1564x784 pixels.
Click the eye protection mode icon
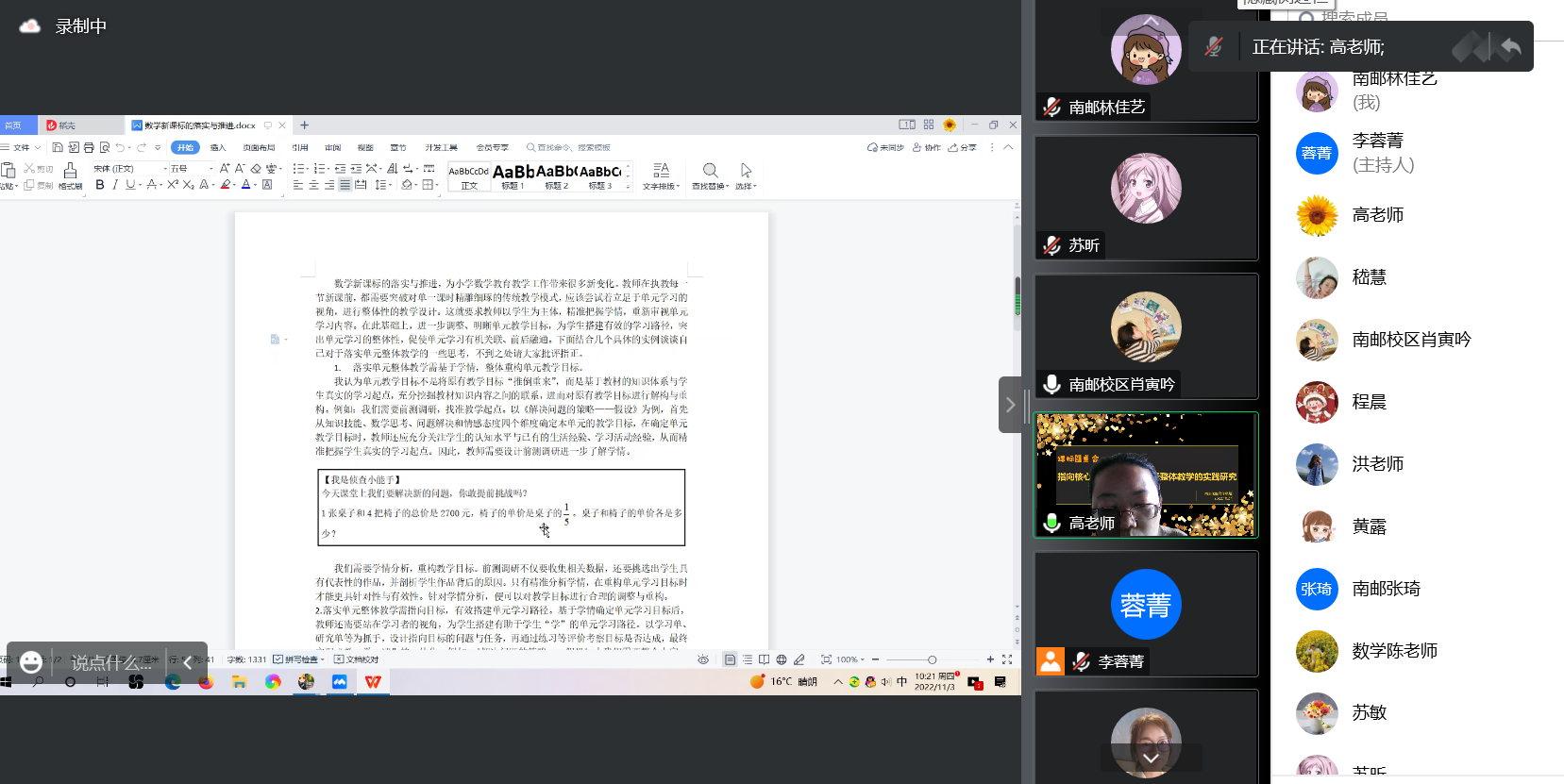click(x=703, y=659)
